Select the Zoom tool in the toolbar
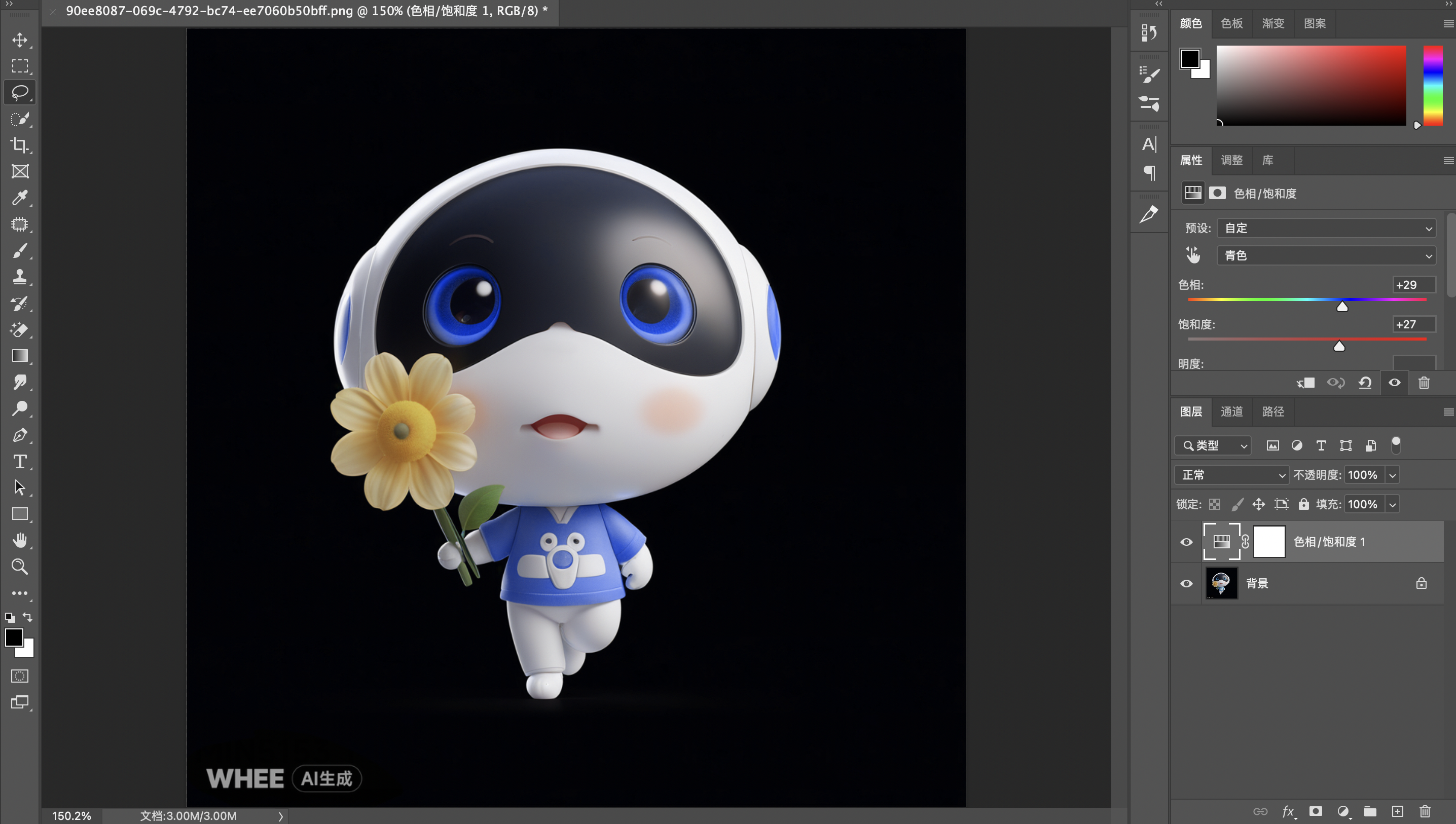The width and height of the screenshot is (1456, 824). pos(20,567)
